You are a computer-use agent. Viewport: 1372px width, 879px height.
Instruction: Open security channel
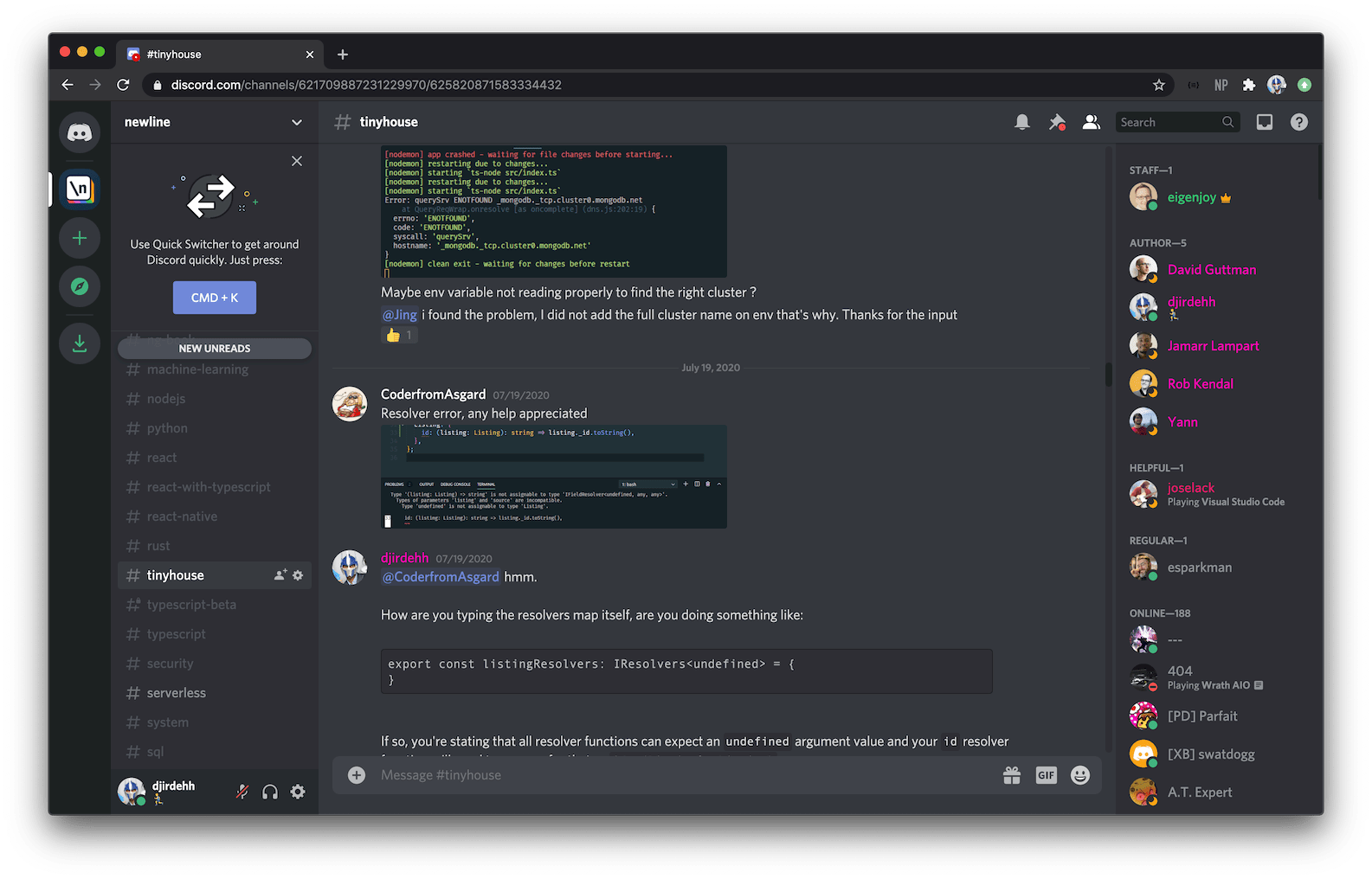215,664
